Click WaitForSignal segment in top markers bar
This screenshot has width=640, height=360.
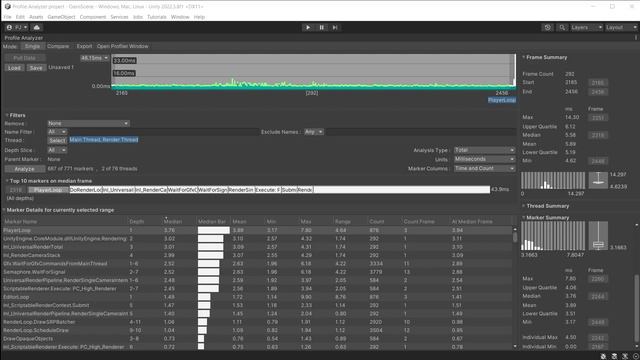click(x=212, y=190)
